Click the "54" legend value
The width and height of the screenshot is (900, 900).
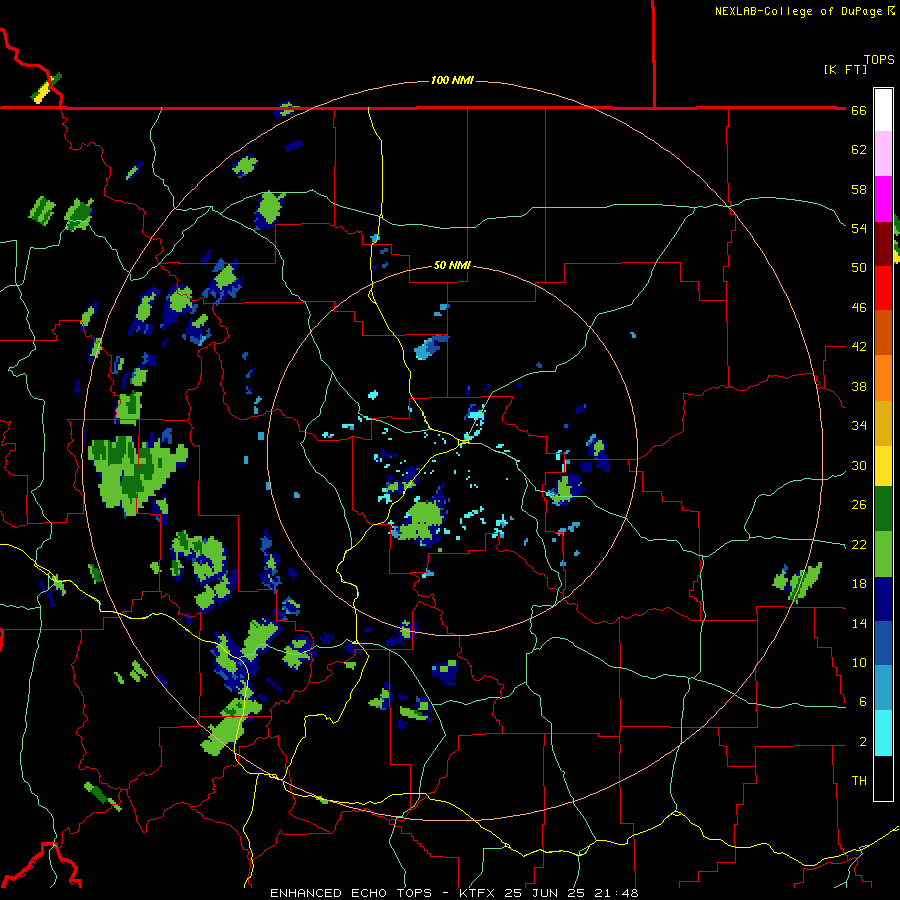point(859,228)
